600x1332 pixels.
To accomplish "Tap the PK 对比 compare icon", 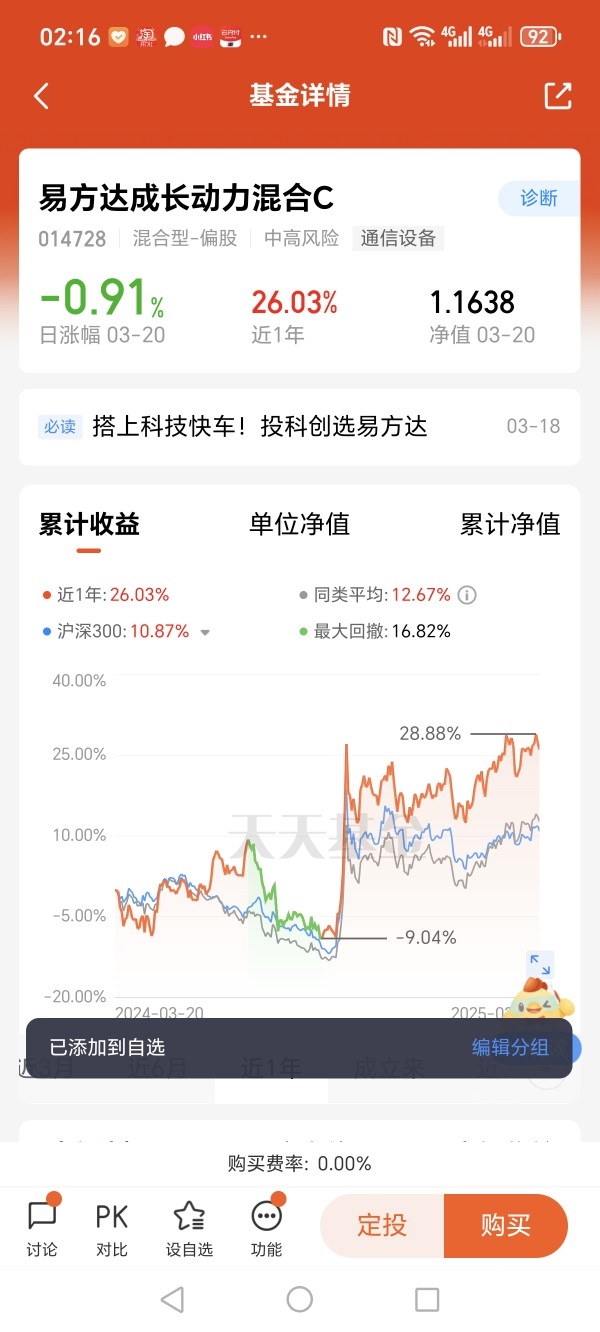I will [112, 1227].
